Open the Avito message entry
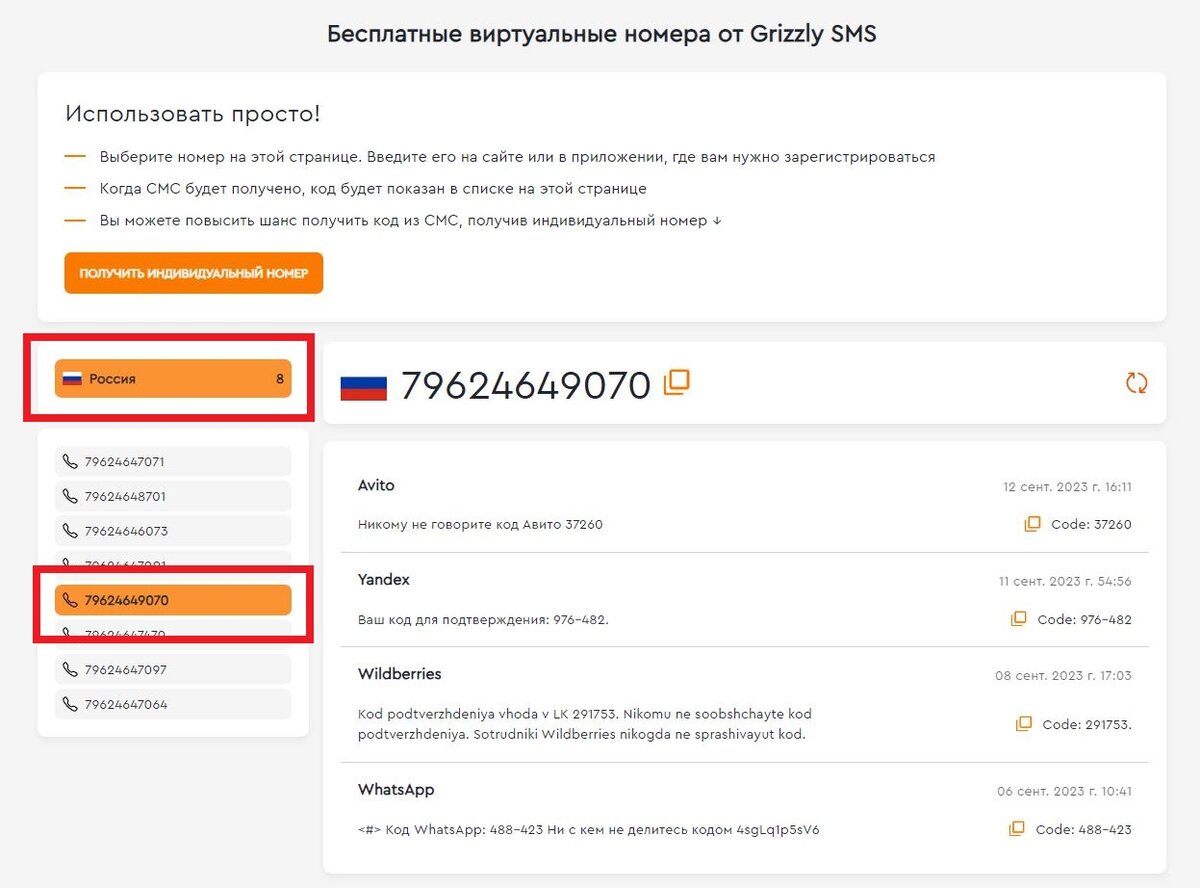Viewport: 1200px width, 888px height. coord(745,505)
